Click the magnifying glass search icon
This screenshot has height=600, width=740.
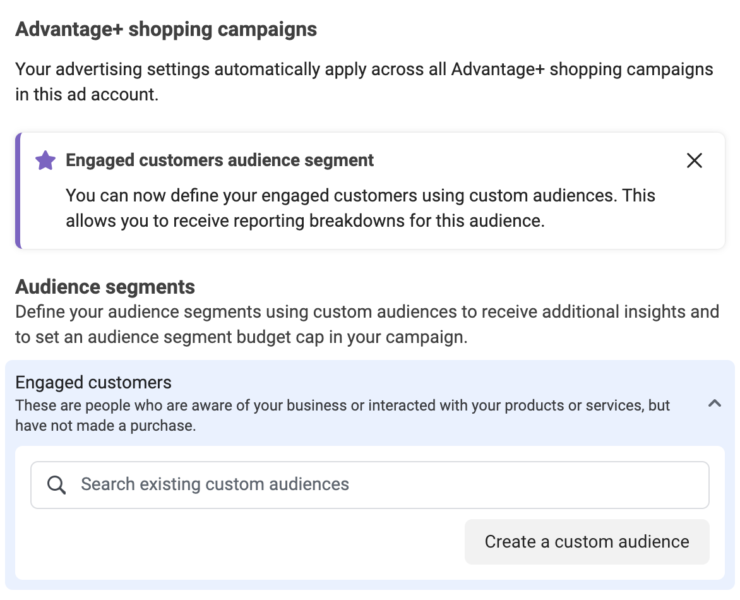pos(56,485)
